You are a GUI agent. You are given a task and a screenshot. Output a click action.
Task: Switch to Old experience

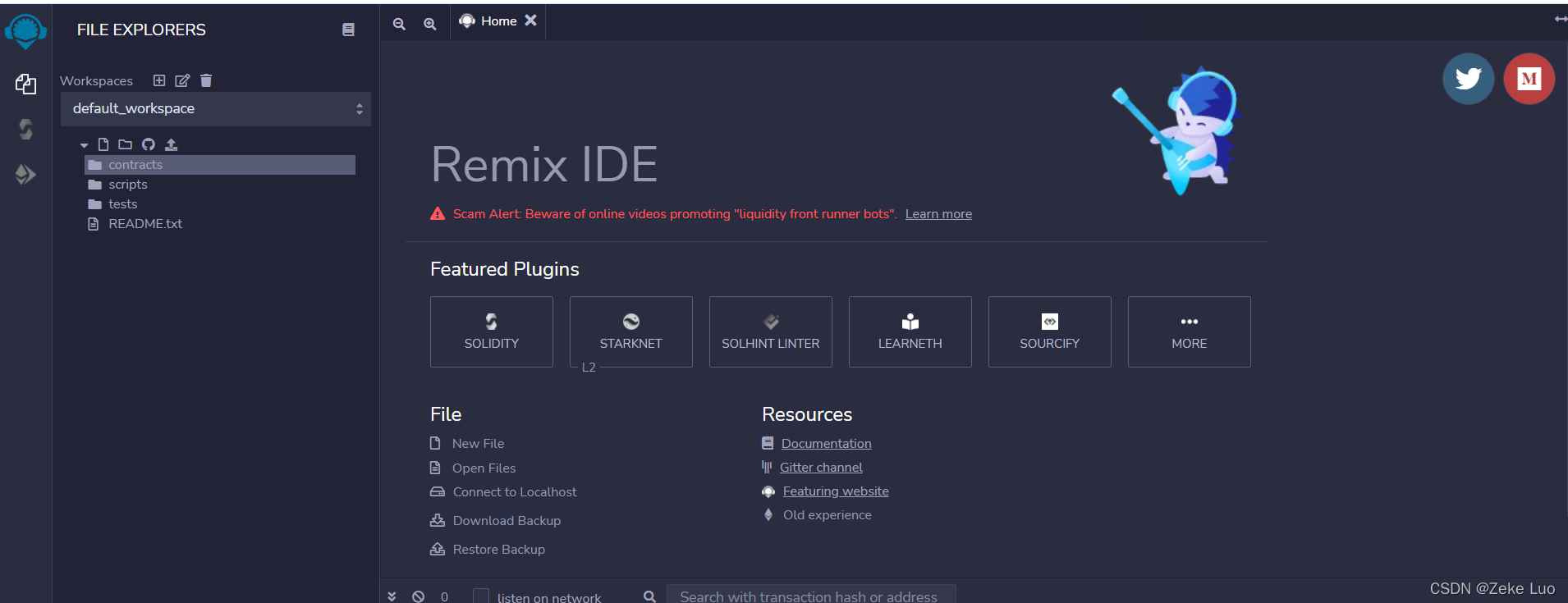tap(827, 515)
